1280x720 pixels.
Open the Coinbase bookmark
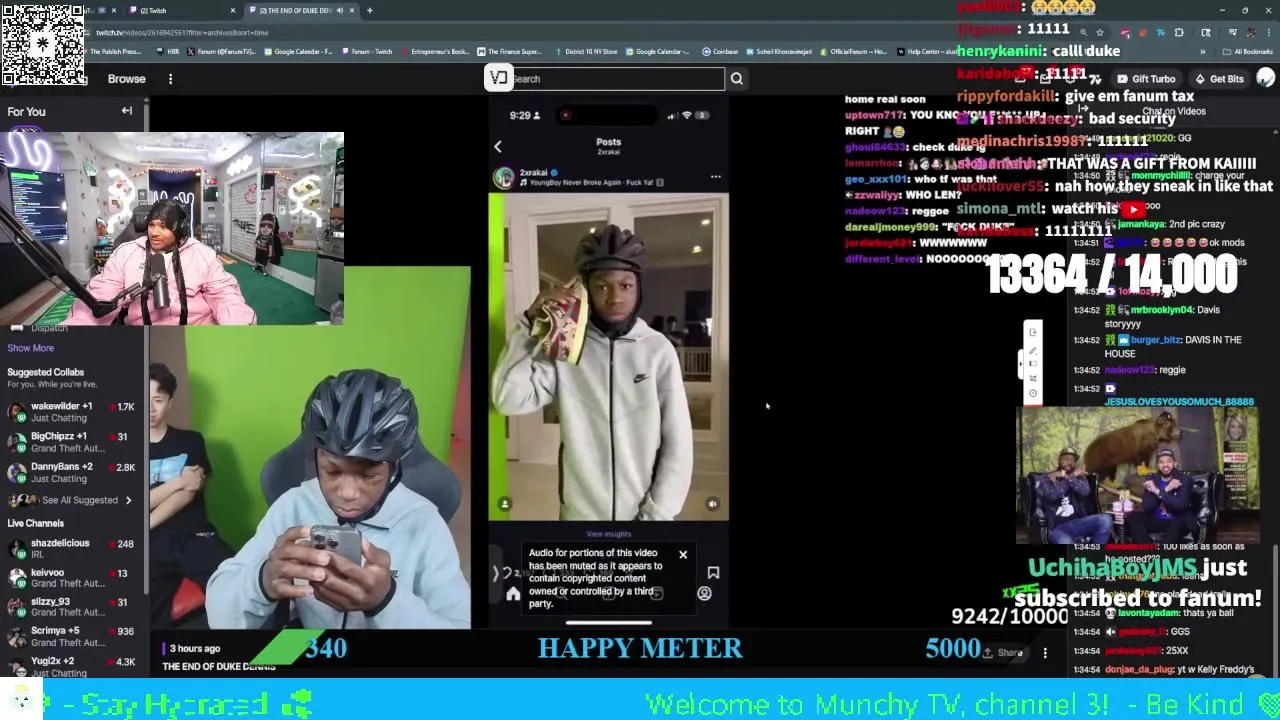click(x=720, y=51)
